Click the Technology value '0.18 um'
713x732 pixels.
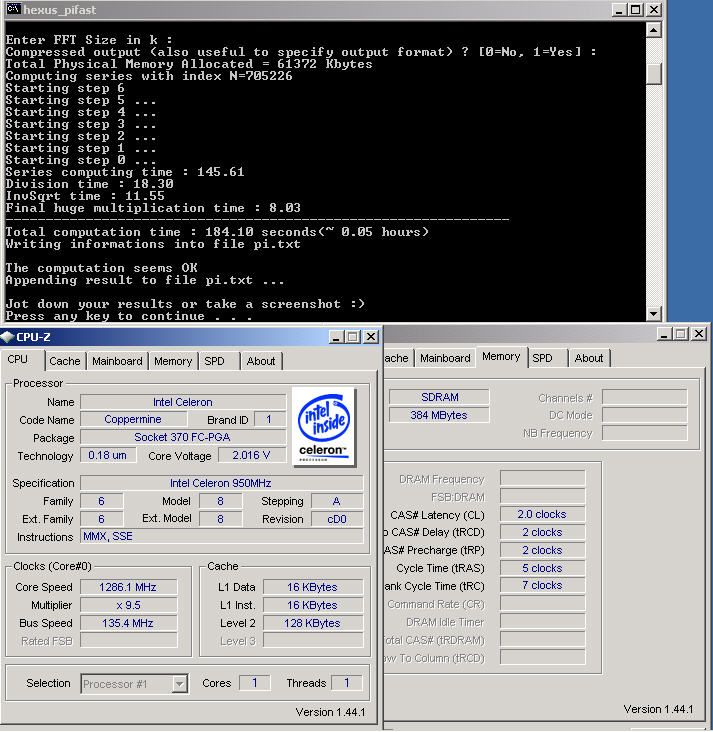(108, 455)
